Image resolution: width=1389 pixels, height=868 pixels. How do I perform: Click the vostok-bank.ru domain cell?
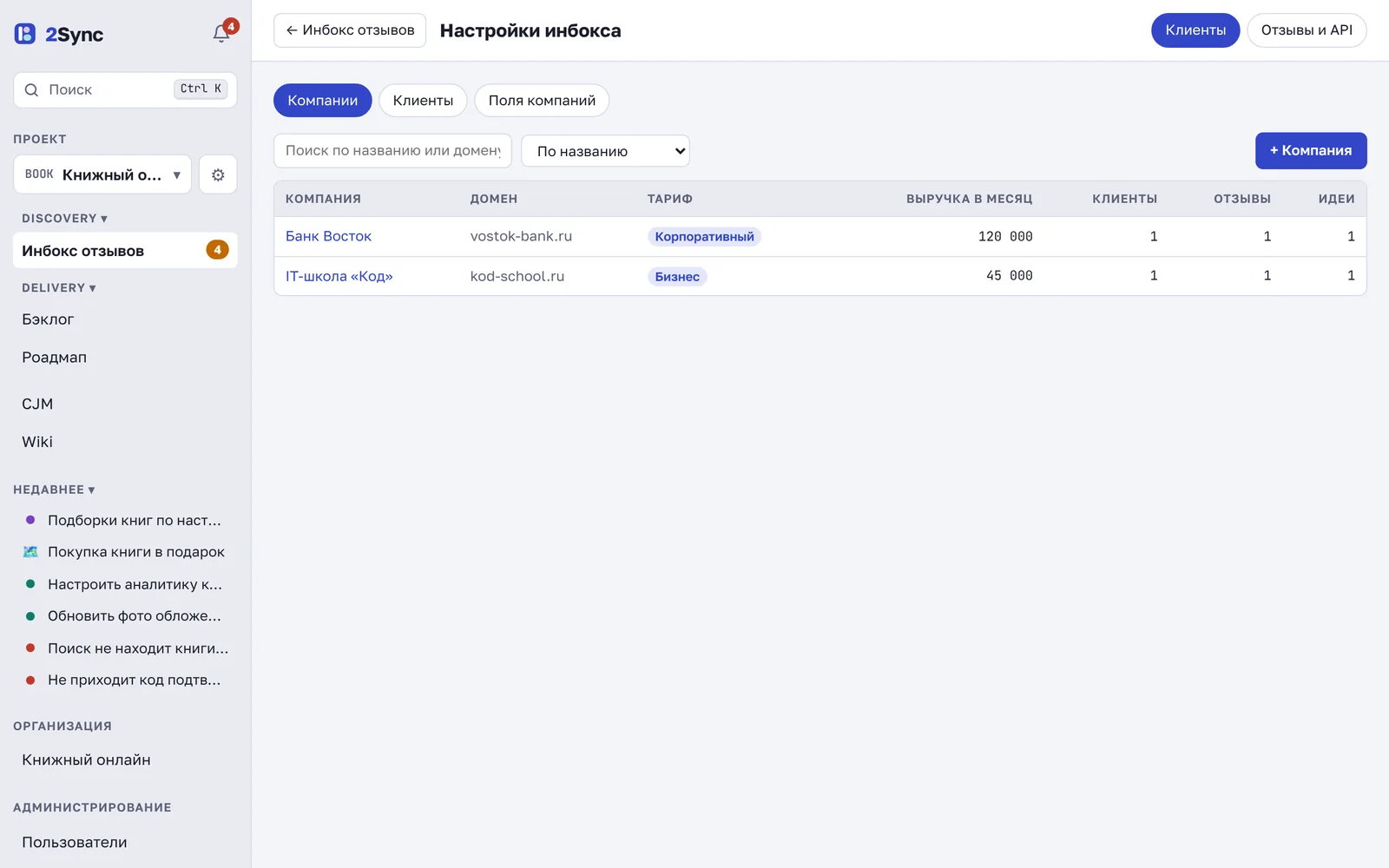(x=521, y=236)
